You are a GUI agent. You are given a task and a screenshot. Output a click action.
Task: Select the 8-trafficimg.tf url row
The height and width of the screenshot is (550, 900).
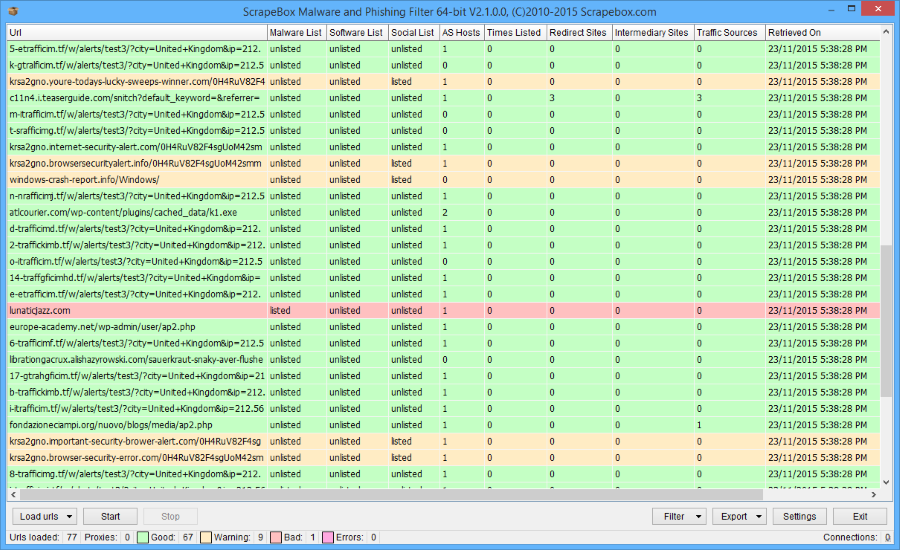pyautogui.click(x=443, y=474)
